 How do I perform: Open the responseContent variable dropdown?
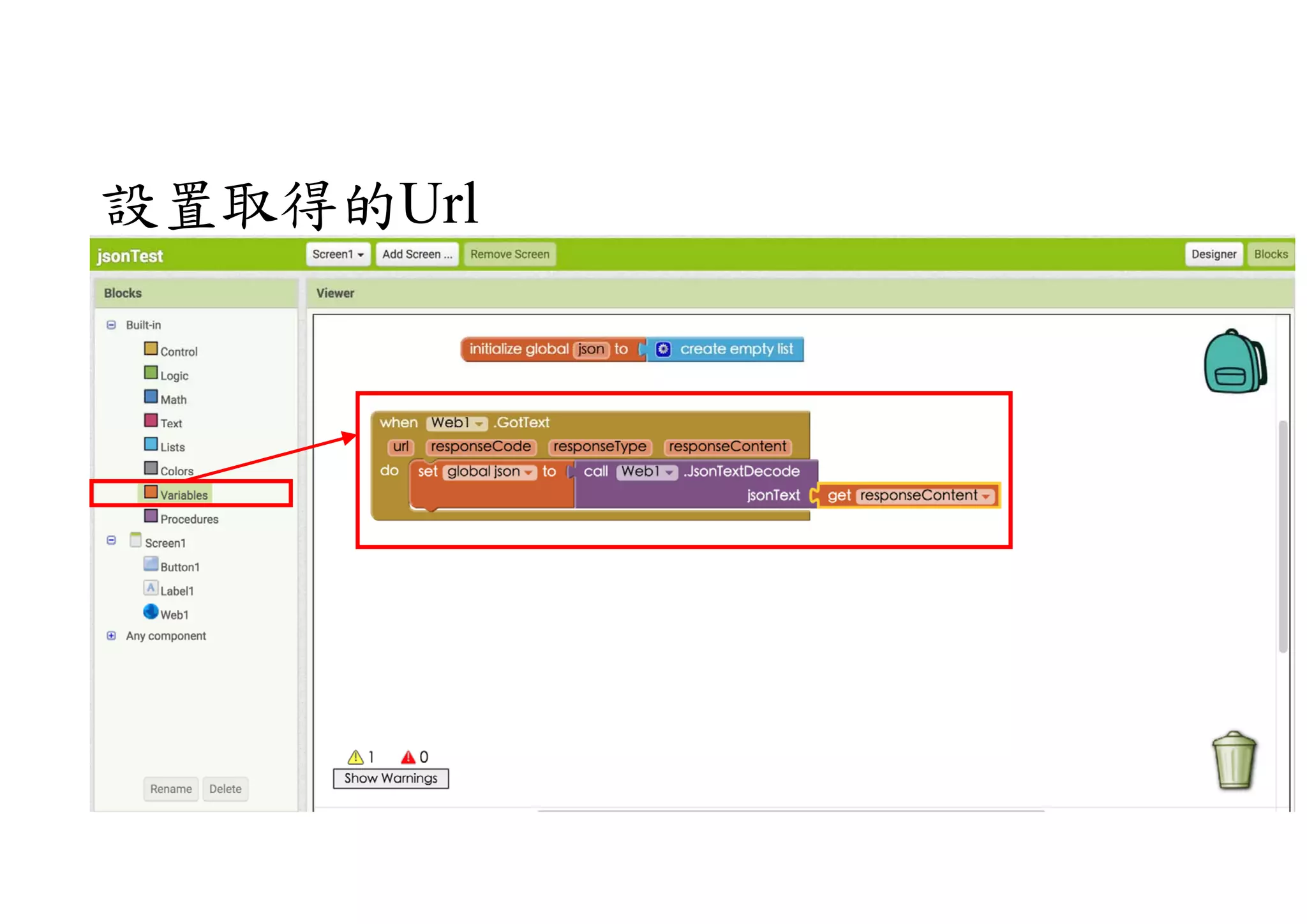(x=986, y=496)
